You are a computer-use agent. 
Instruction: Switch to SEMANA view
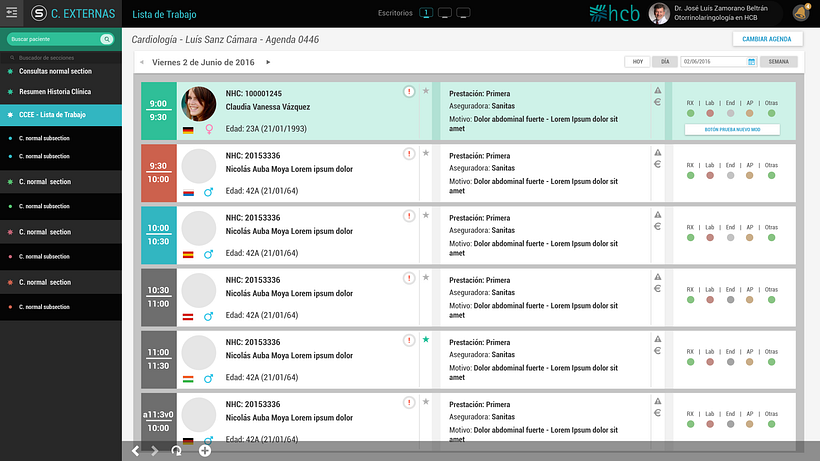(x=778, y=62)
